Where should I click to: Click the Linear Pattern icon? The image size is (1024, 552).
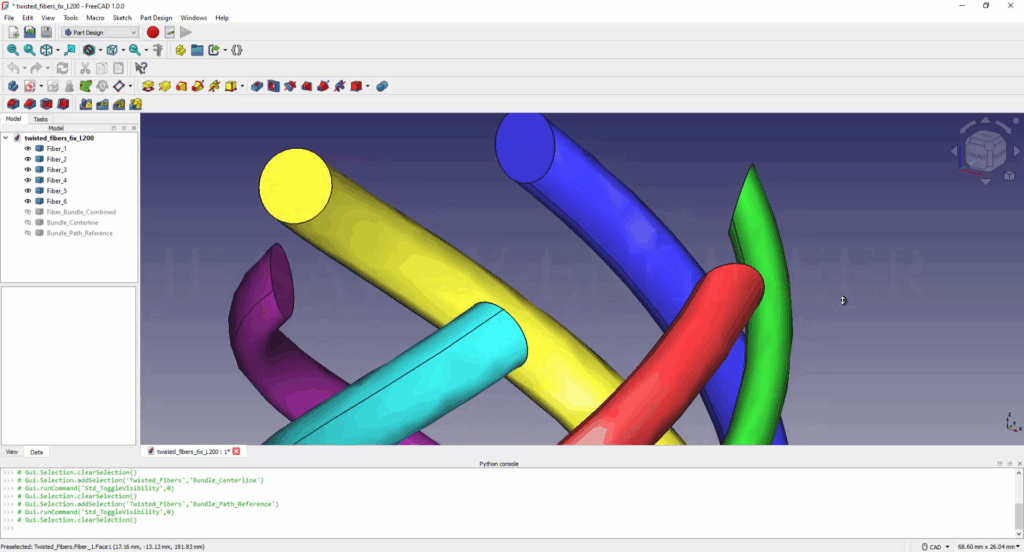coord(102,104)
